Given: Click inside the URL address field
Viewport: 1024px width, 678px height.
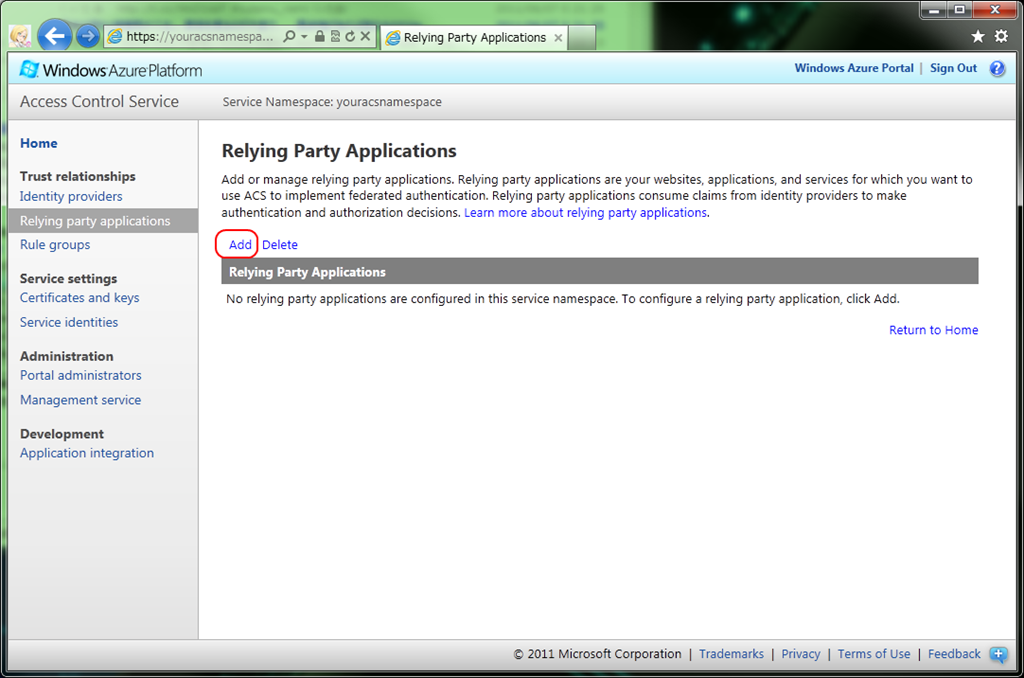Looking at the screenshot, I should (x=200, y=37).
